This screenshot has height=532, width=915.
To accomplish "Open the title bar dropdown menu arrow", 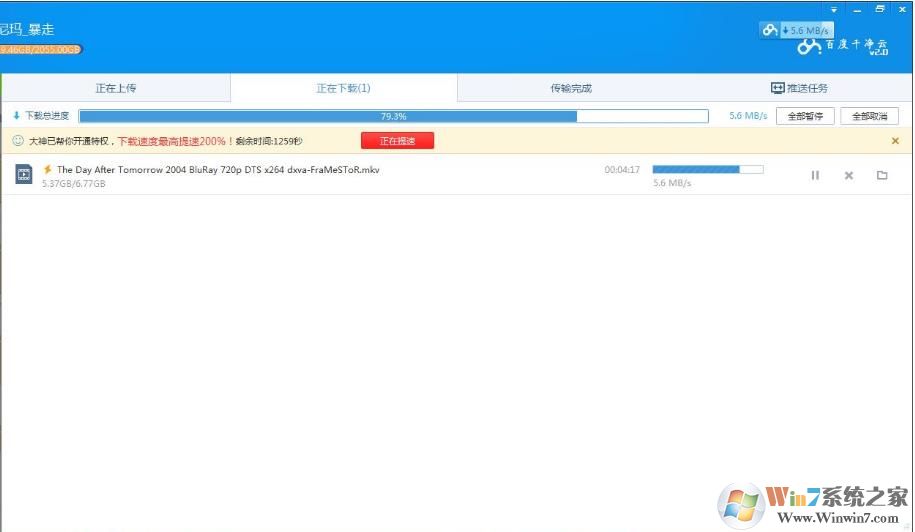I will point(834,9).
